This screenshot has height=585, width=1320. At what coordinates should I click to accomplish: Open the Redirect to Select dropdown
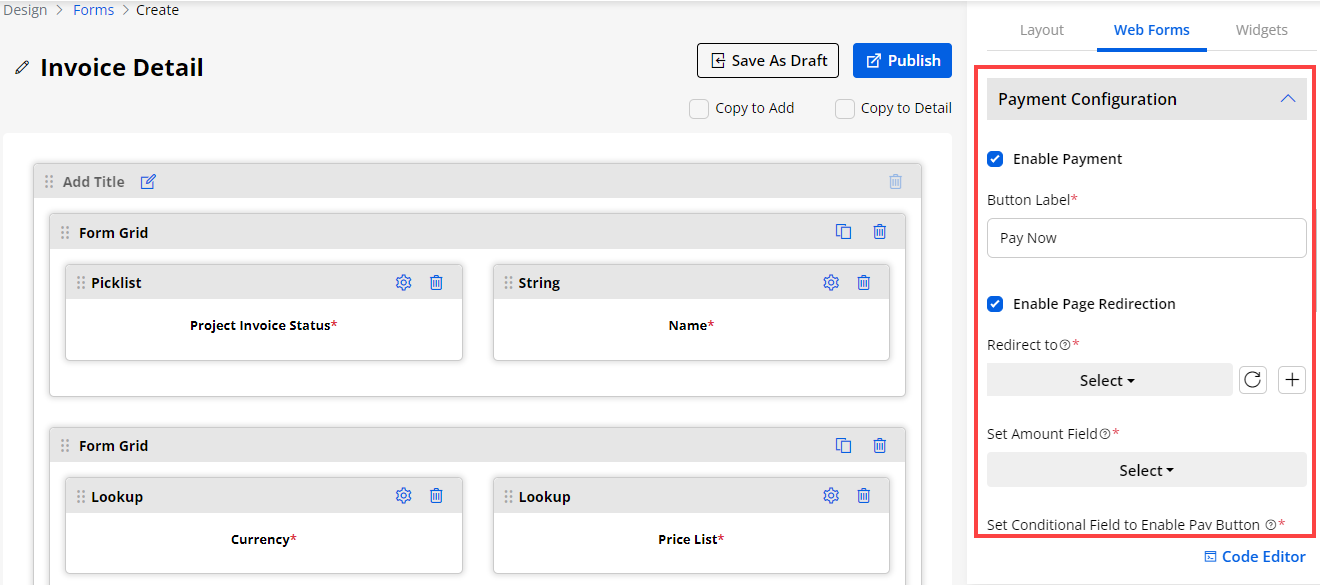tap(1108, 380)
